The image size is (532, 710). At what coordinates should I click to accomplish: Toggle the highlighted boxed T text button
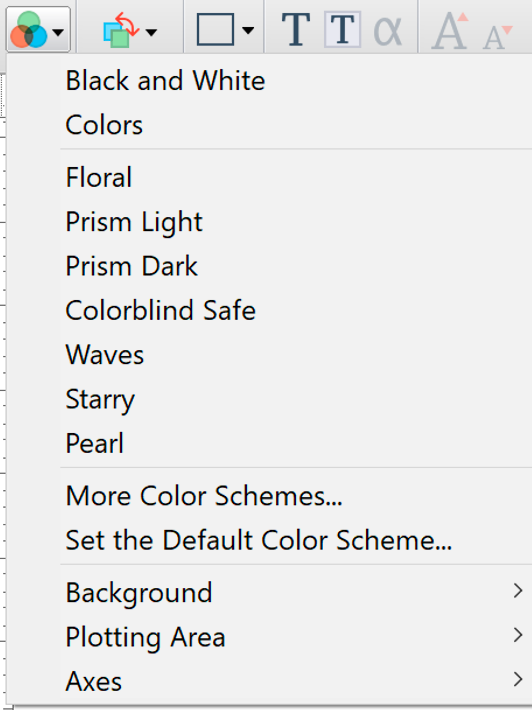tap(343, 30)
